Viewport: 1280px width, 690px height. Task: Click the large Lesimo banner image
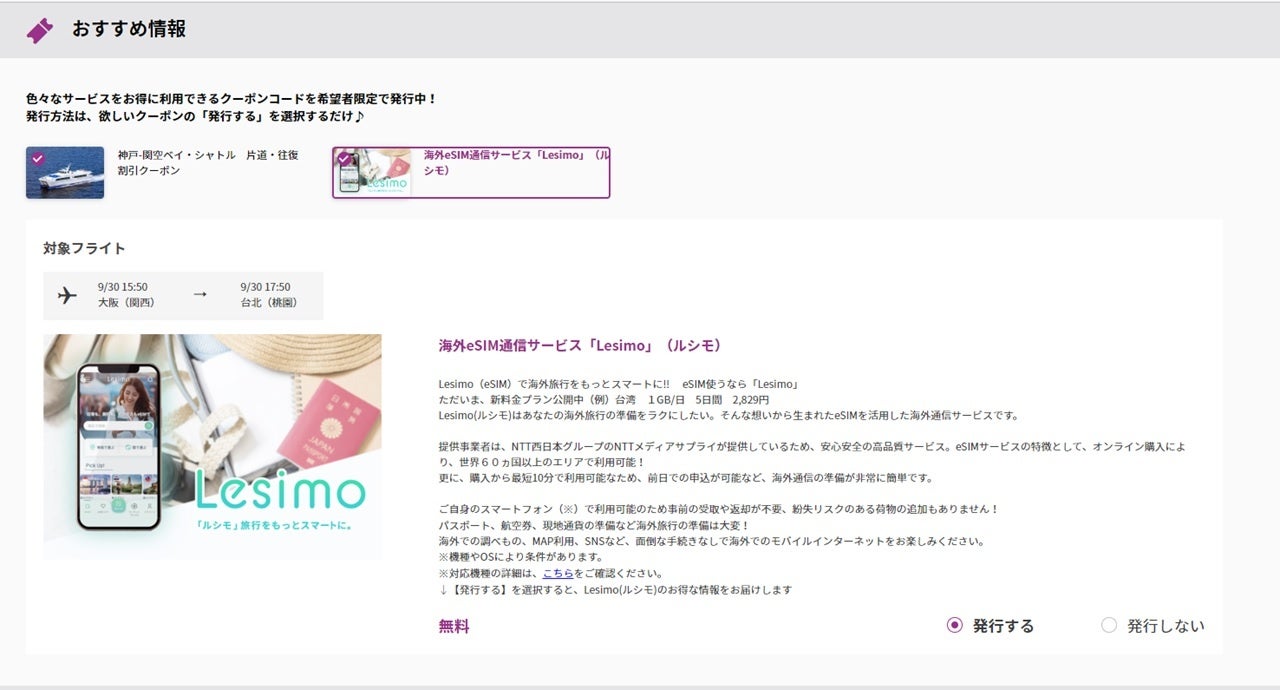click(x=212, y=446)
